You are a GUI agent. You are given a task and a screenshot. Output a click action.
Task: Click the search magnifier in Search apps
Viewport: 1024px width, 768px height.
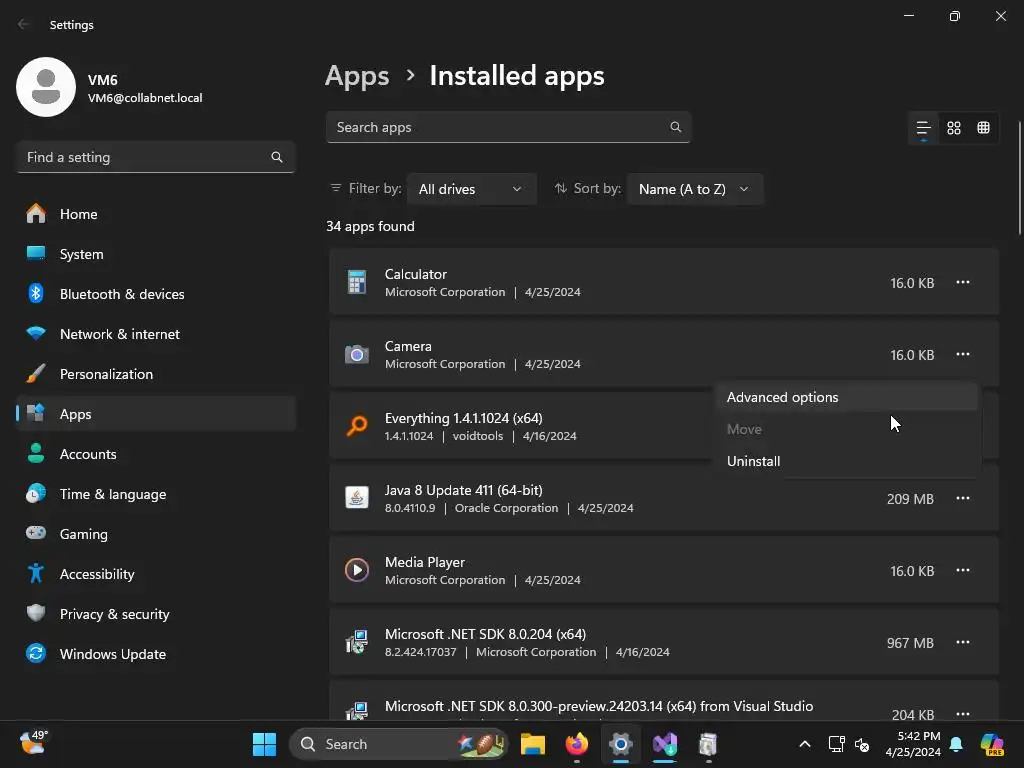(x=676, y=127)
